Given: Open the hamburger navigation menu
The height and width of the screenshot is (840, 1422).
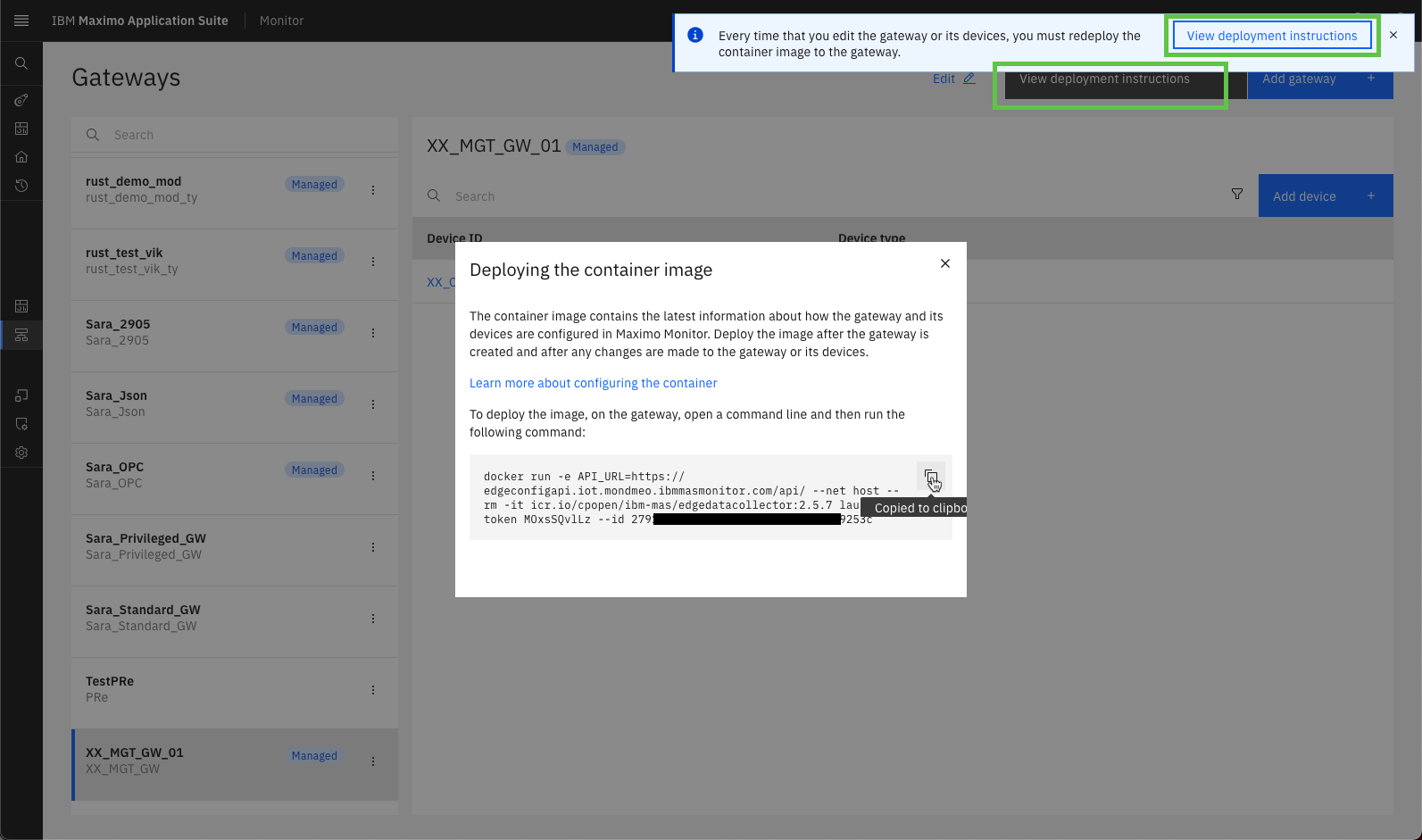Looking at the screenshot, I should pos(21,21).
